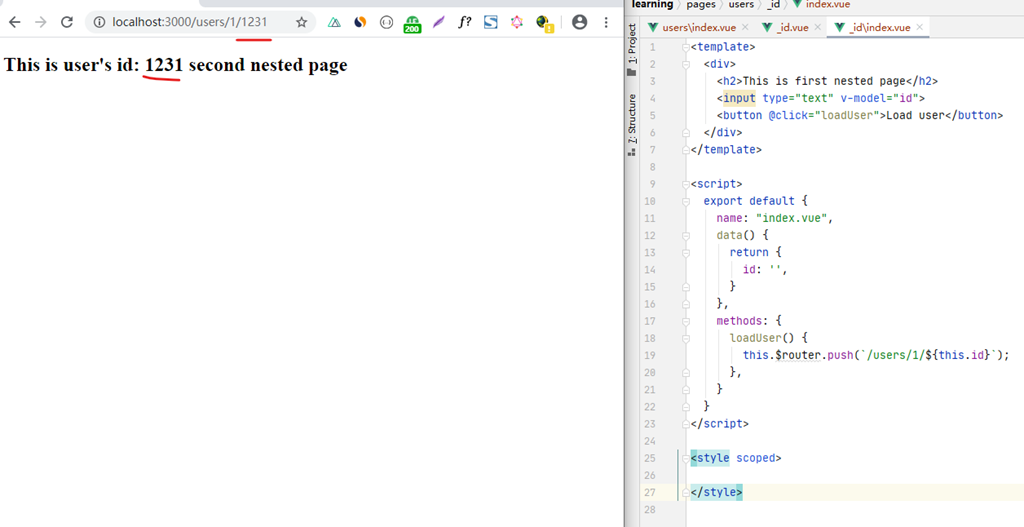Close the users\index.vue tab
The image size is (1024, 527).
(745, 27)
